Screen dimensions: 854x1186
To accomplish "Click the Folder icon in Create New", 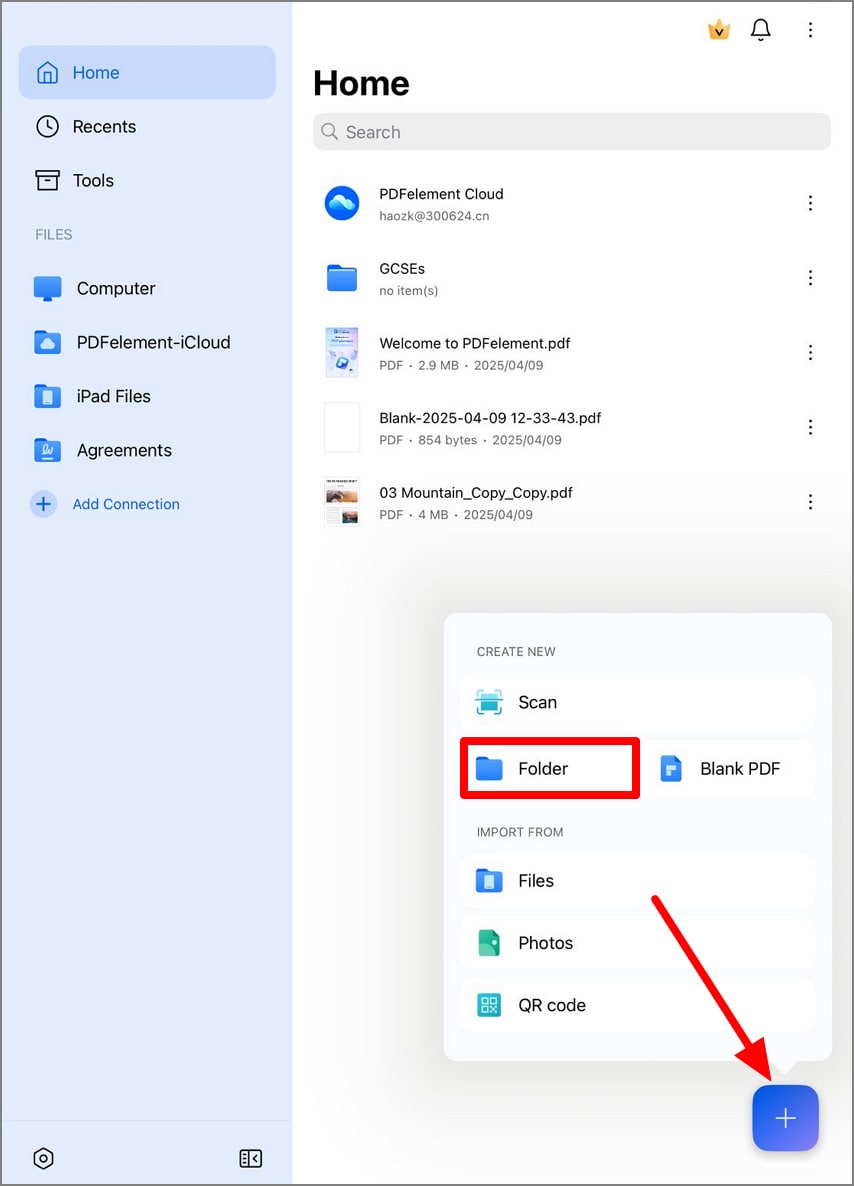I will (489, 768).
